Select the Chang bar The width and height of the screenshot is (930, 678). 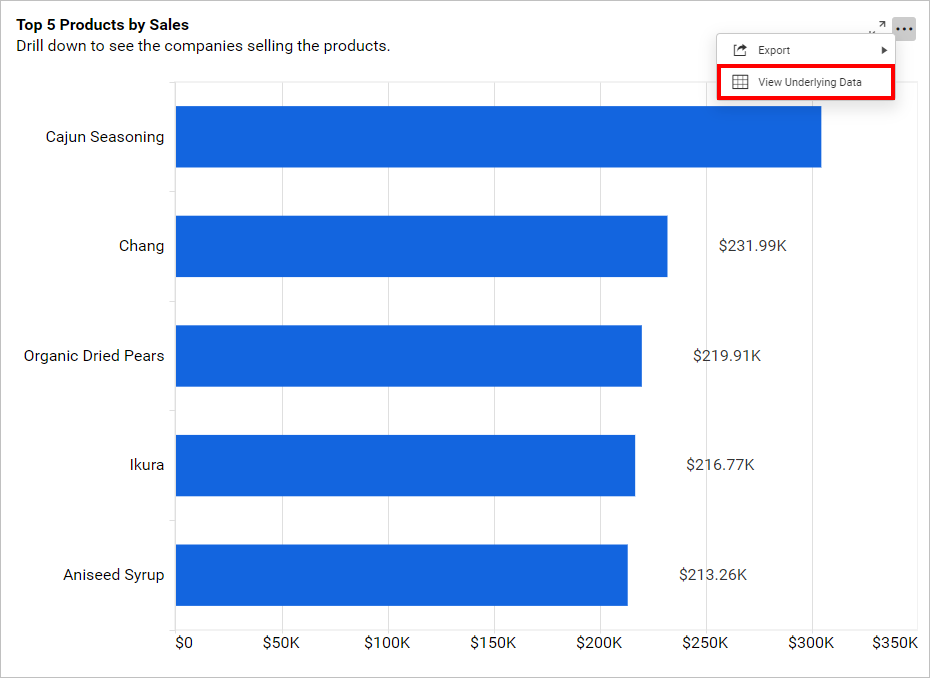421,246
